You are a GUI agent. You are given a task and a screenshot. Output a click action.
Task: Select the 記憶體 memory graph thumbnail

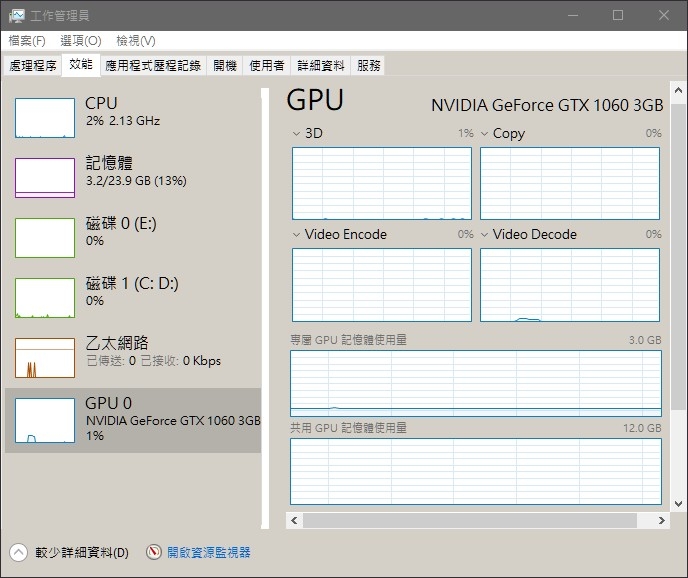[x=45, y=178]
